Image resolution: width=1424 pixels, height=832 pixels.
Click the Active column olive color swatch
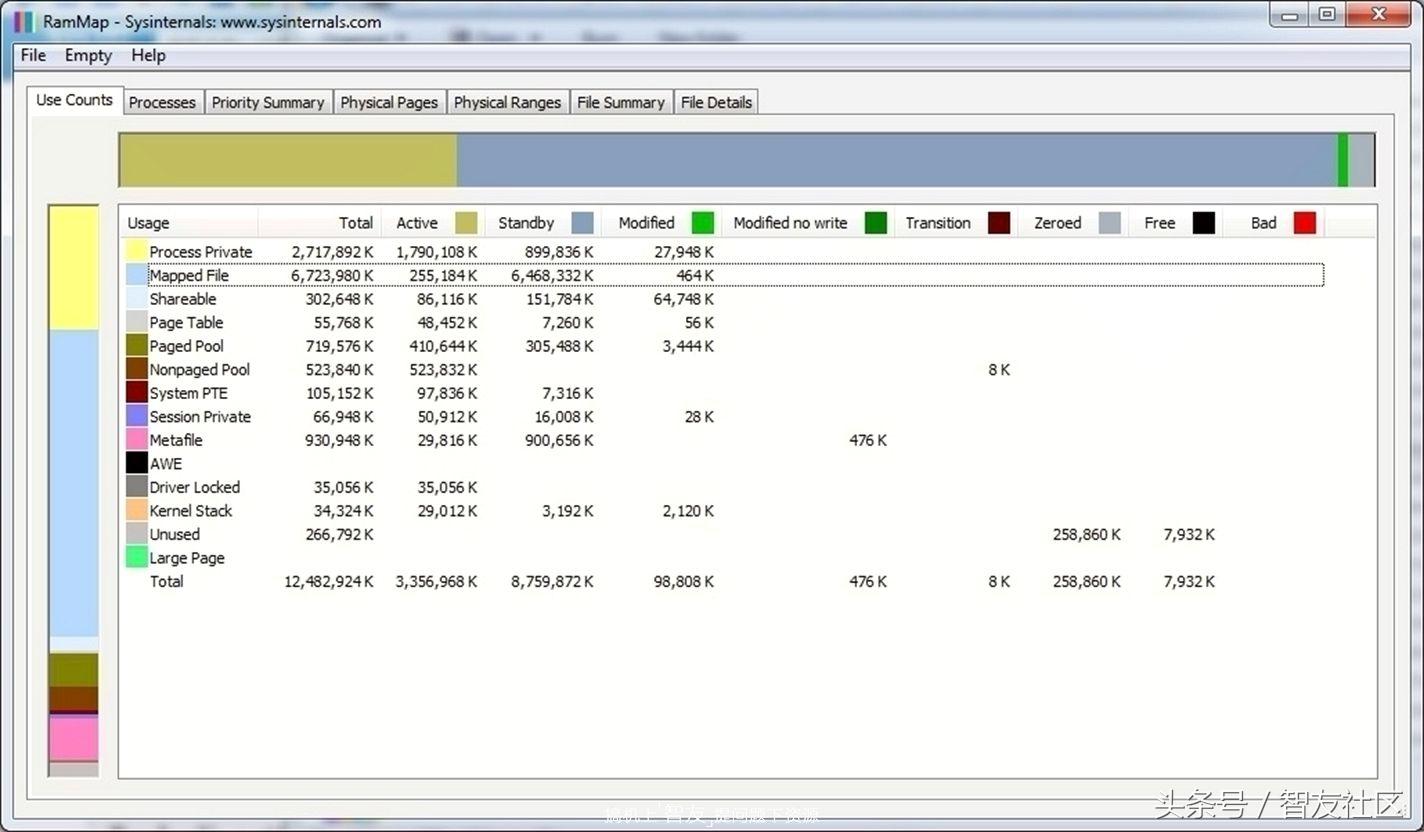[x=466, y=223]
